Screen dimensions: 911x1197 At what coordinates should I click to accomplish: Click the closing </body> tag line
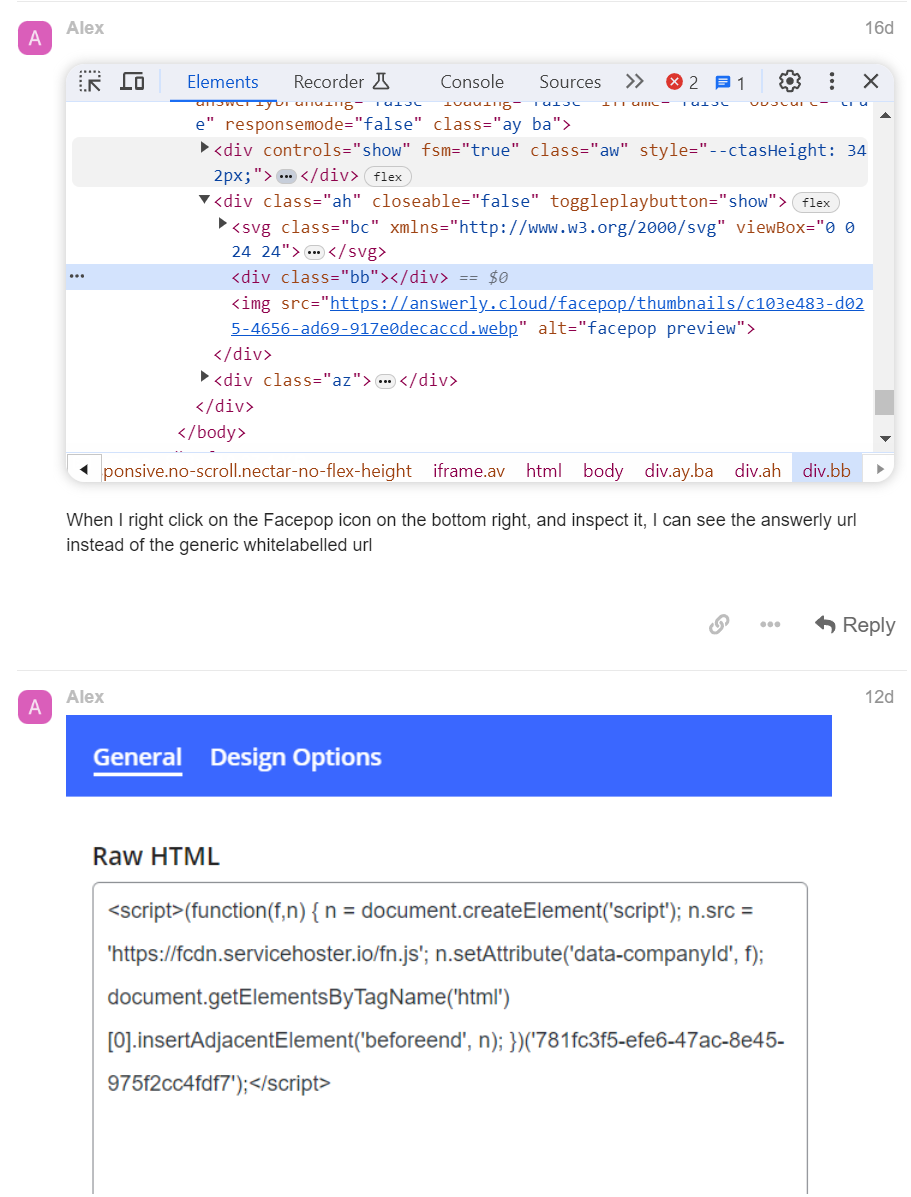pos(212,432)
